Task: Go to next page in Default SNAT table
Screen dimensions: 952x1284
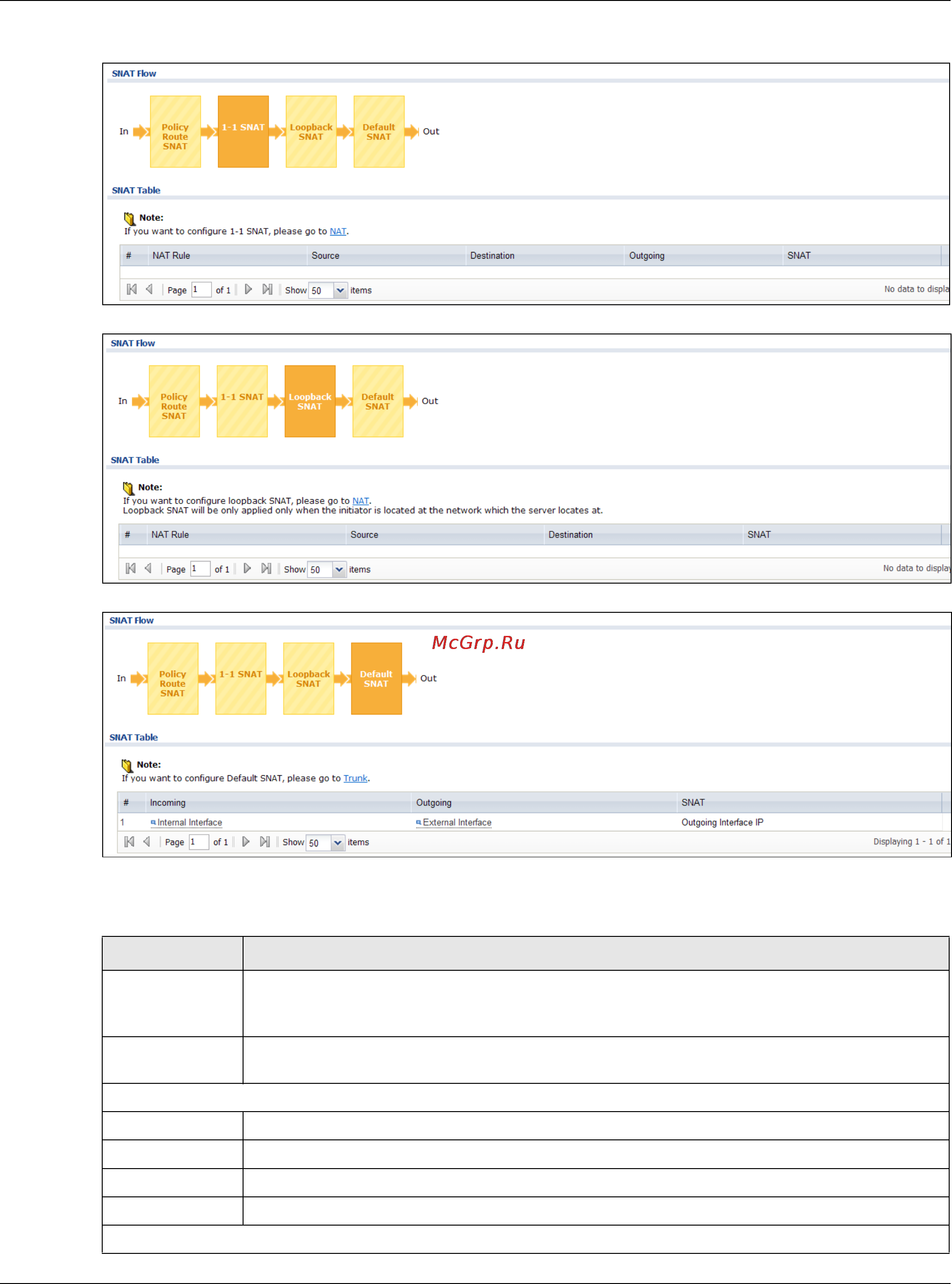Action: click(x=246, y=841)
